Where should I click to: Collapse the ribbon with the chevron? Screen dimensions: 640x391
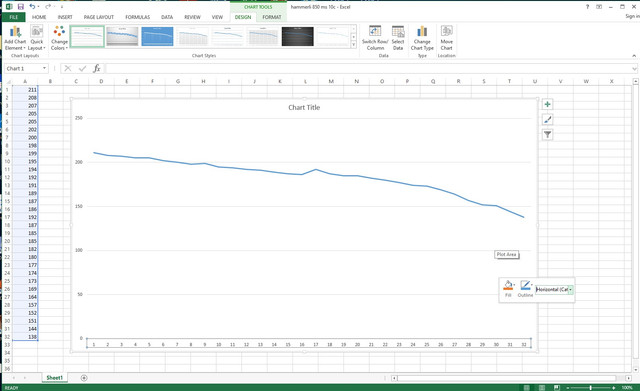pyautogui.click(x=634, y=56)
